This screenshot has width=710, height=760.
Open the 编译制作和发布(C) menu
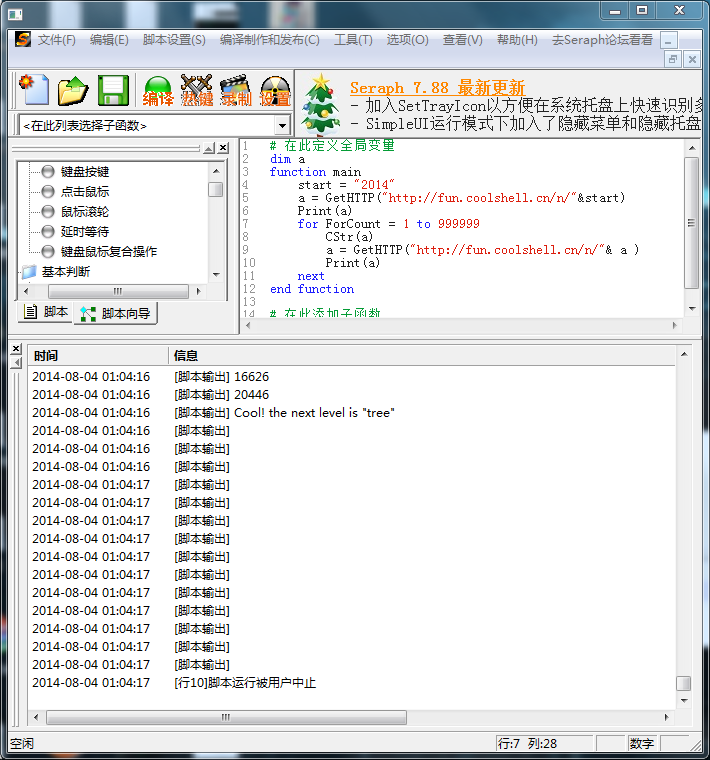click(x=269, y=40)
